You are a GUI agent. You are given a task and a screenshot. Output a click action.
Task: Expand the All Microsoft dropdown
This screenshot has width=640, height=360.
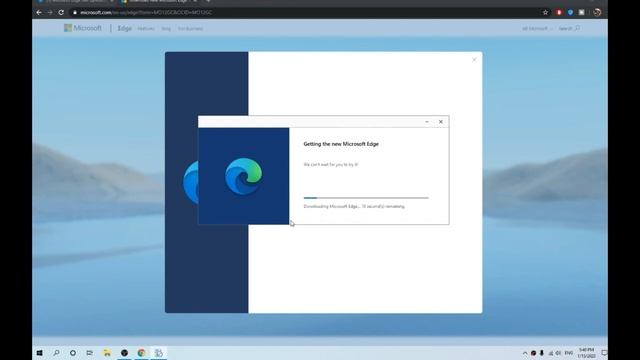(537, 29)
